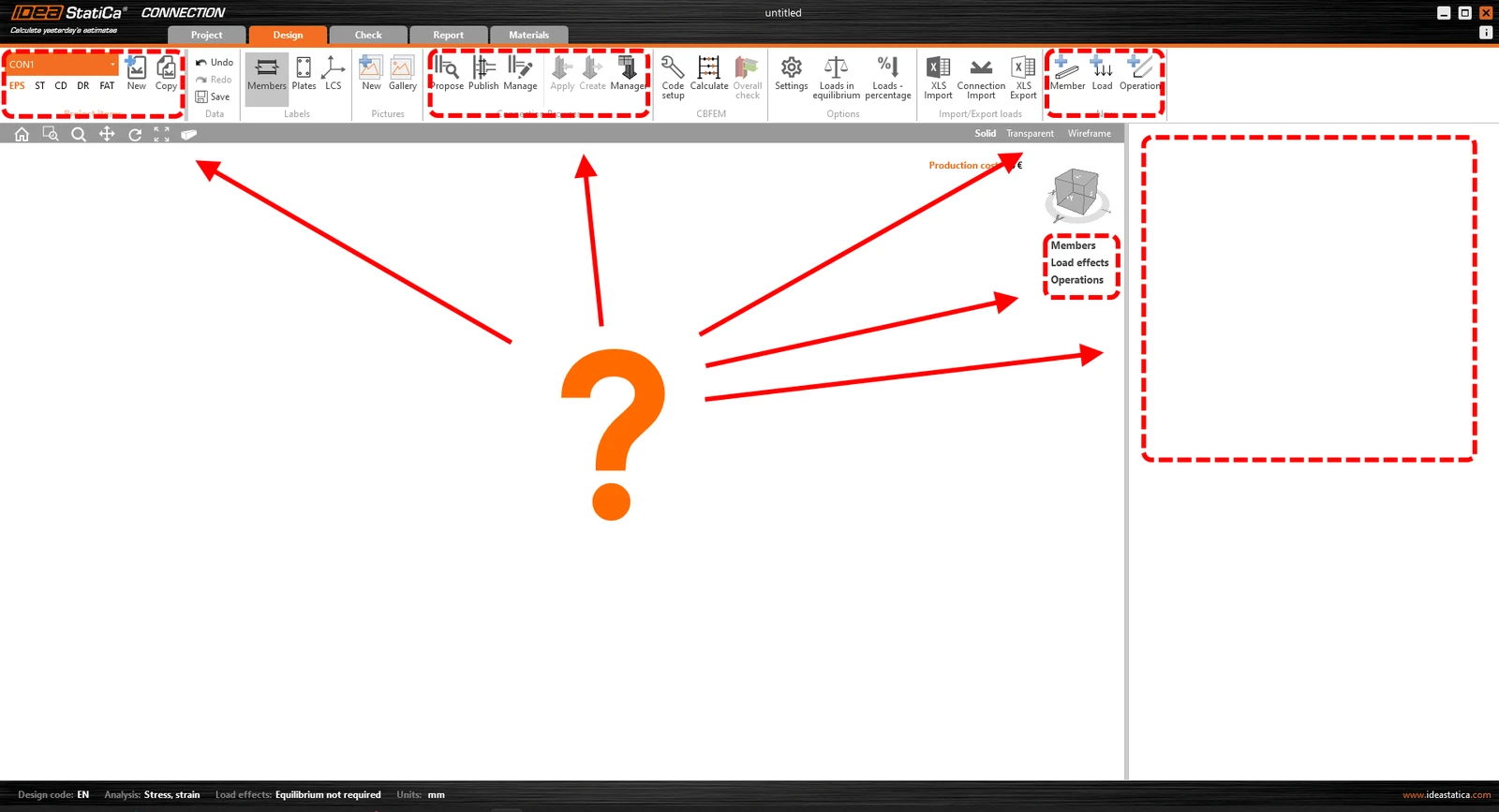Image resolution: width=1499 pixels, height=812 pixels.
Task: Redo the last undone action
Action: pyautogui.click(x=215, y=80)
